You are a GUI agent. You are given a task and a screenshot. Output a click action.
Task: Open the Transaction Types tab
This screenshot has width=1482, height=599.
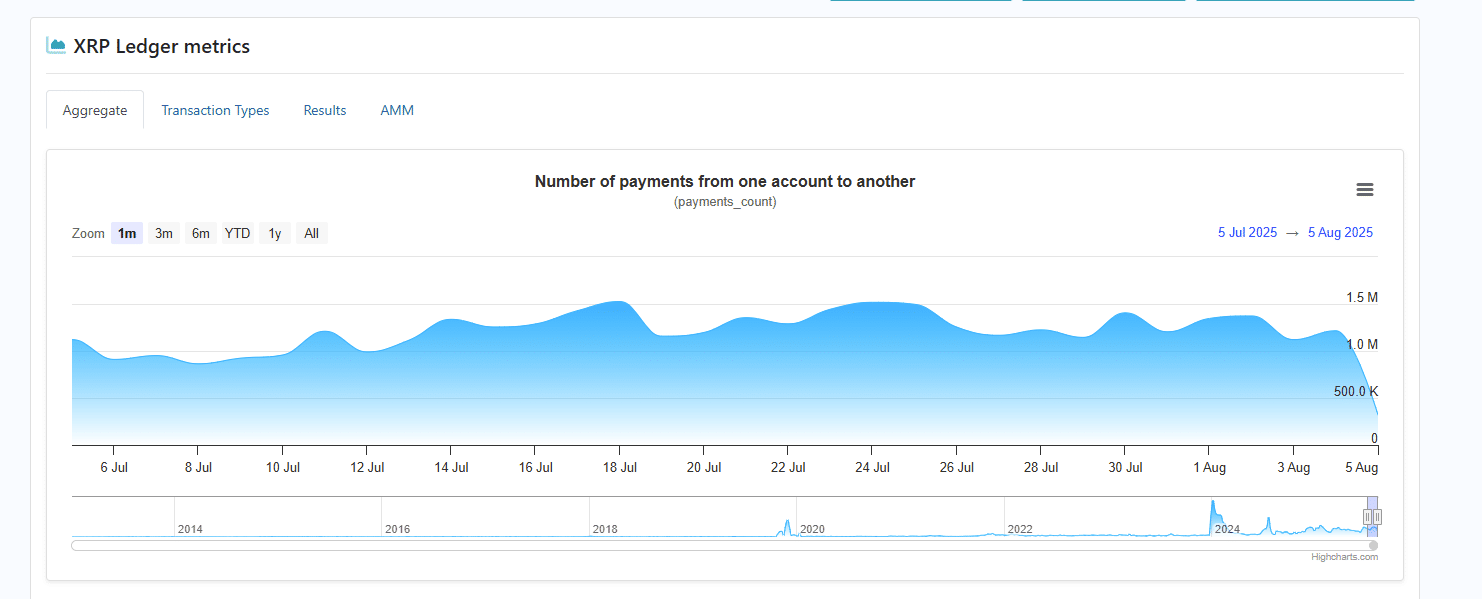pos(215,110)
